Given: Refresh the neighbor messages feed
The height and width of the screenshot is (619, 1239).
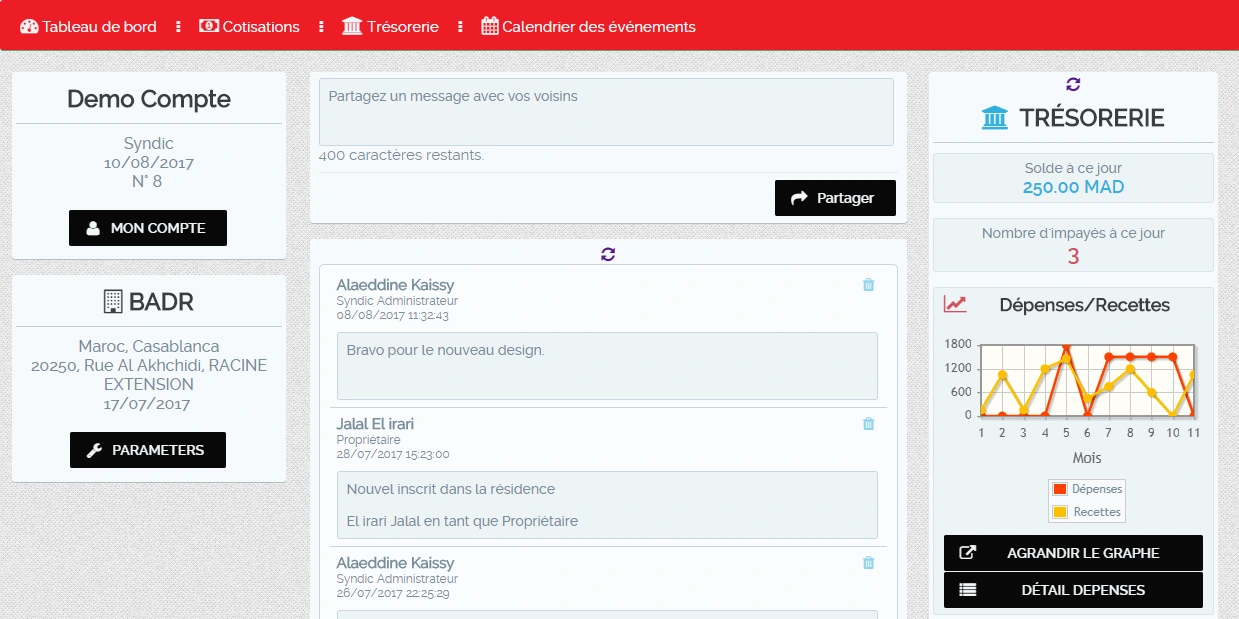Looking at the screenshot, I should tap(608, 254).
